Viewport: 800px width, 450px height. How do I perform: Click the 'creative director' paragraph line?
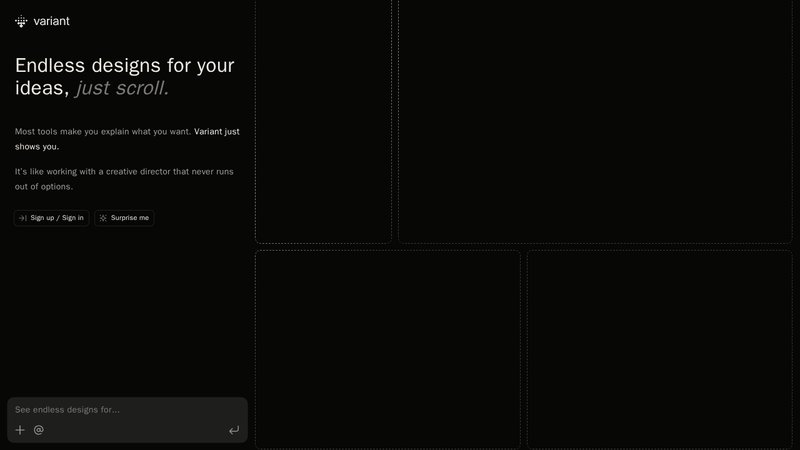coord(124,172)
